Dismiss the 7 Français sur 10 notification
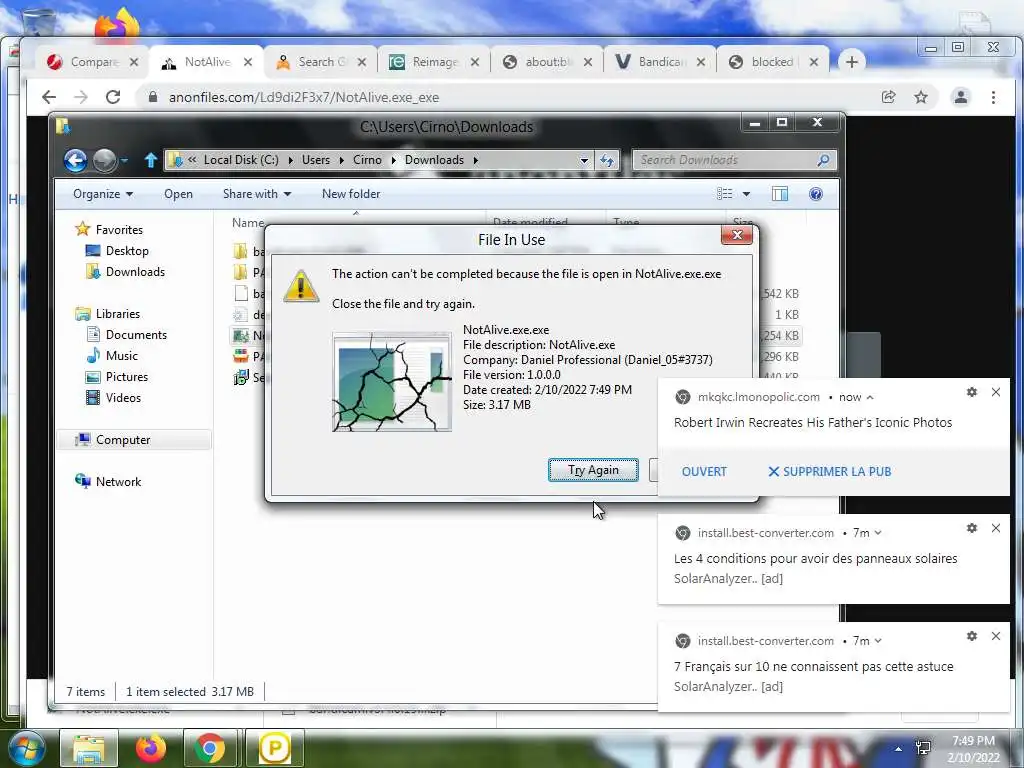Screen dimensions: 1024x768 996,636
